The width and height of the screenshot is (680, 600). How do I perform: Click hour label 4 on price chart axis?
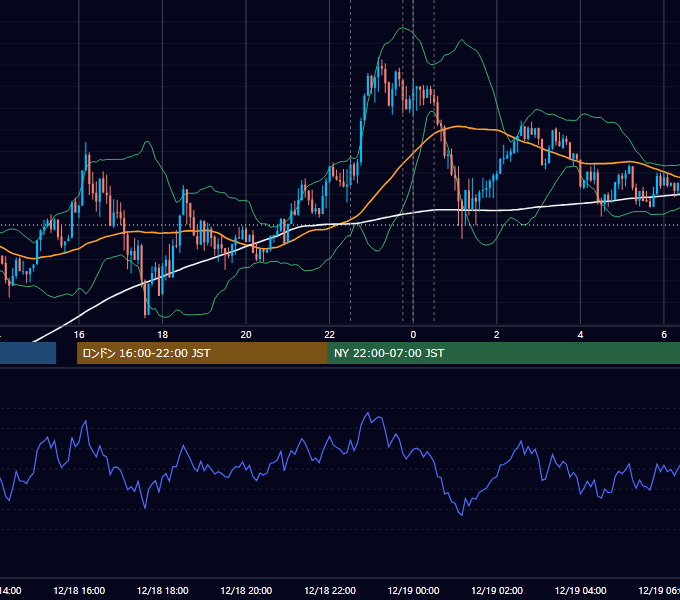(x=580, y=335)
